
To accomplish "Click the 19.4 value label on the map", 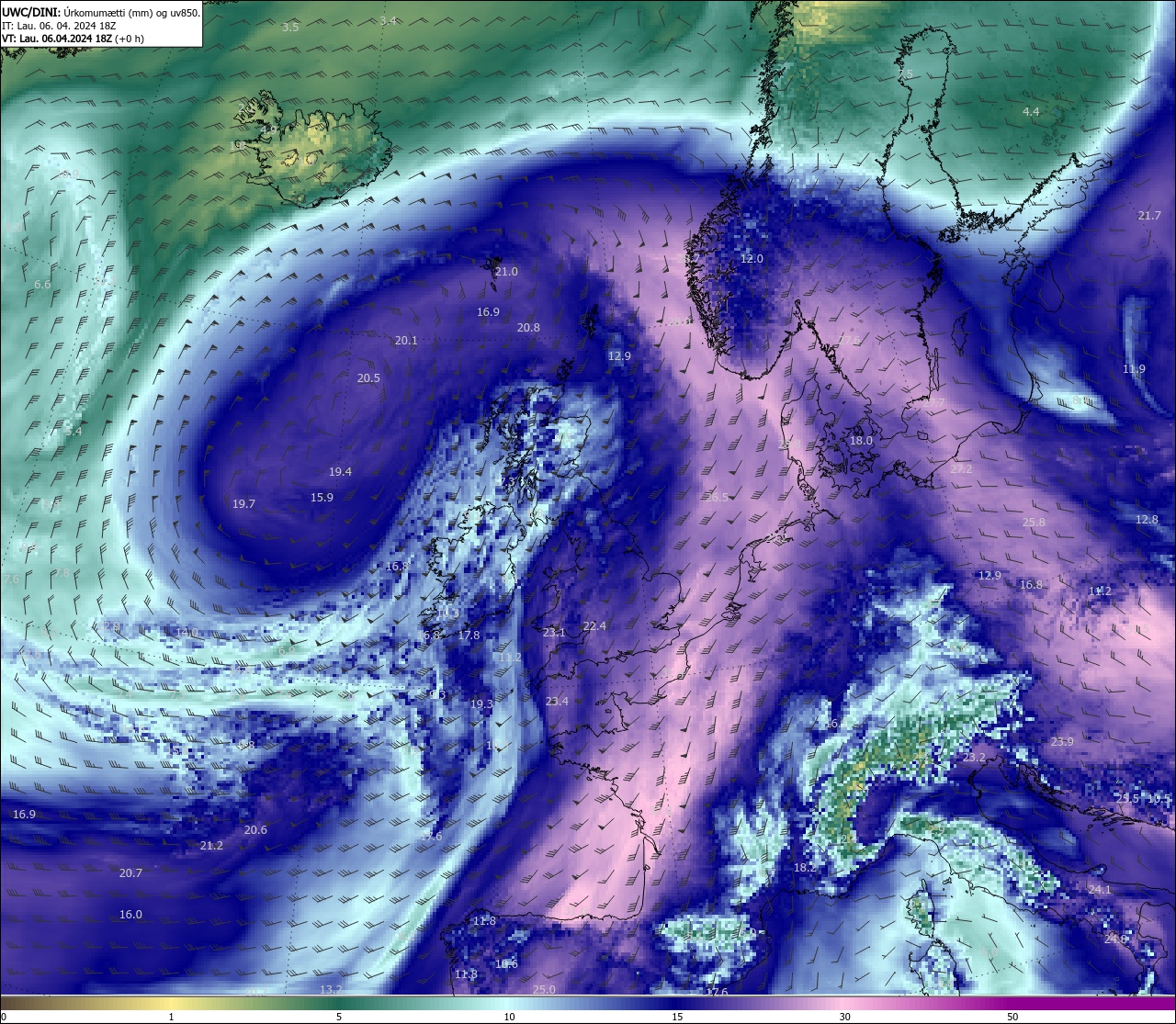I will point(340,472).
